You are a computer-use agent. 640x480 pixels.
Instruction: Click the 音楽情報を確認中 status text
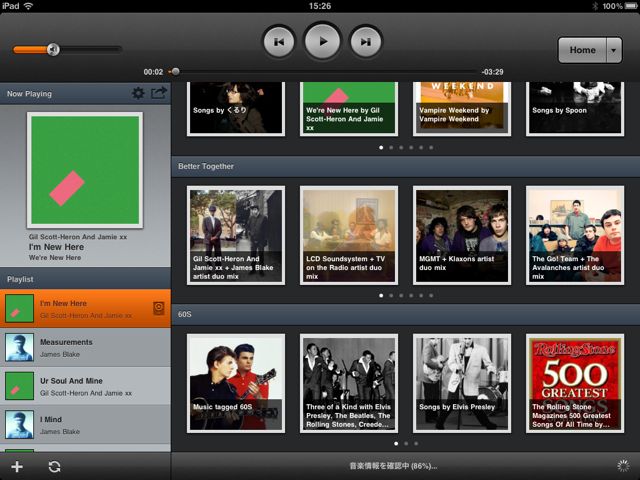pyautogui.click(x=393, y=466)
